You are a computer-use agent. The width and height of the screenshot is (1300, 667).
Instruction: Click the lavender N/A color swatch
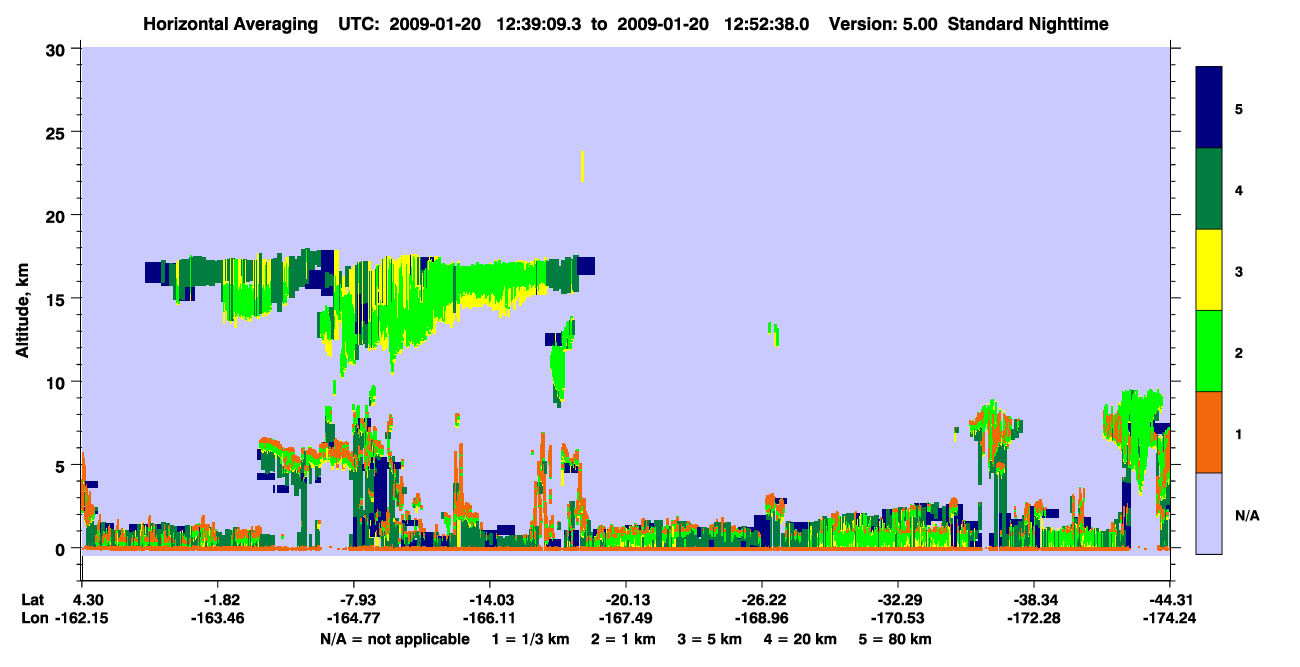click(x=1209, y=513)
